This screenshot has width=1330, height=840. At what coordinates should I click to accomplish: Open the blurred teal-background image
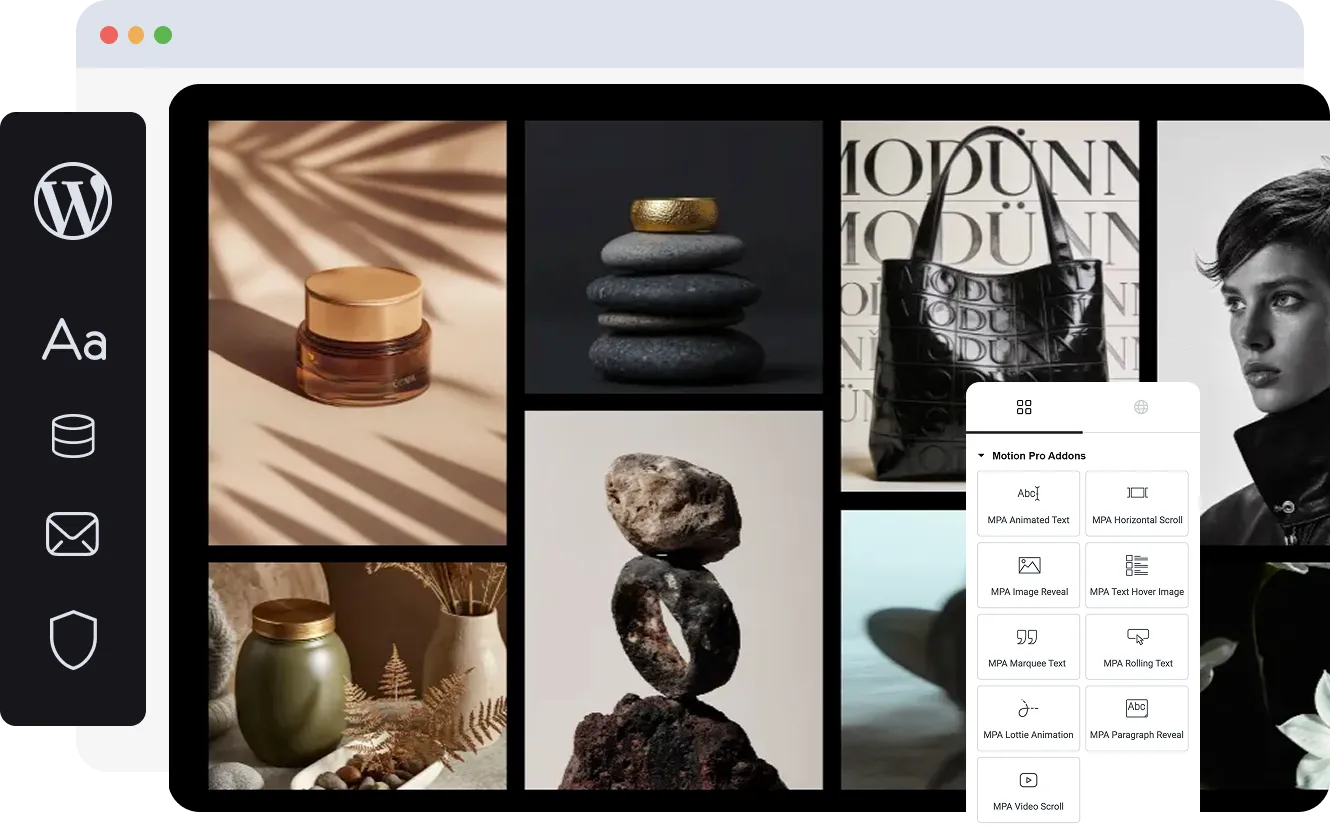(x=904, y=650)
